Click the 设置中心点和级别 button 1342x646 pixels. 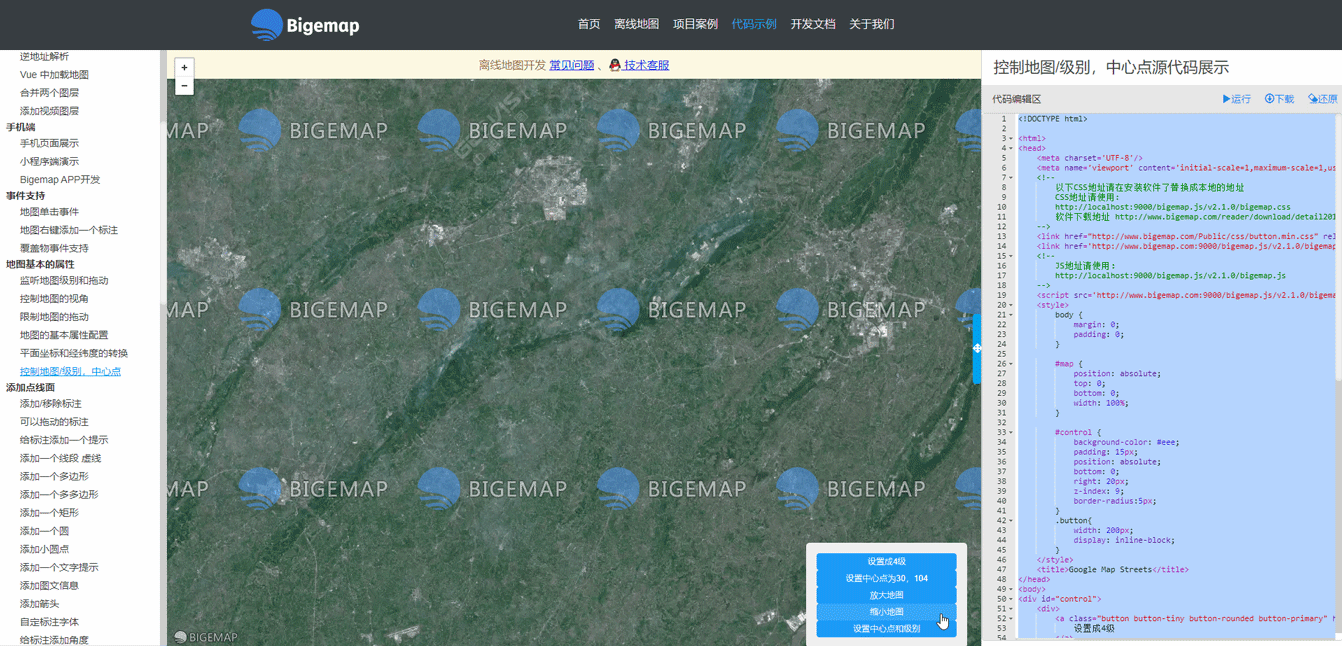pos(886,629)
